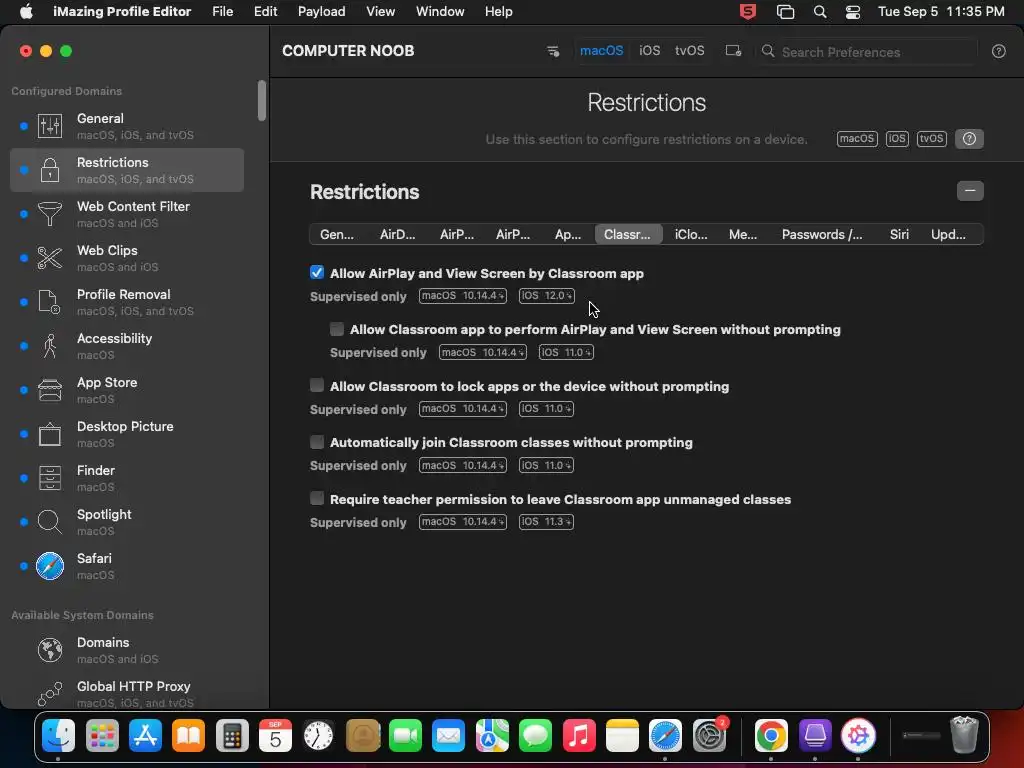The height and width of the screenshot is (768, 1024).
Task: Open Web Content Filter funnel icon
Action: click(50, 214)
